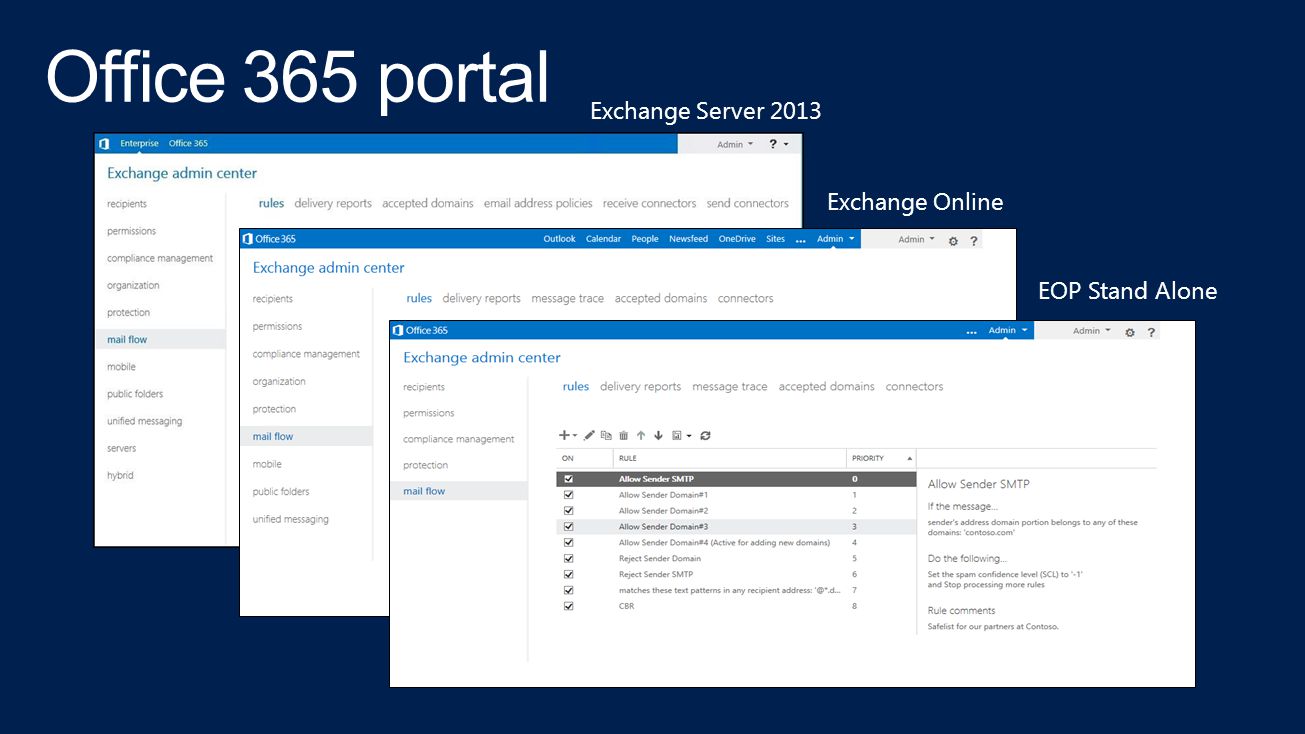The width and height of the screenshot is (1305, 734).
Task: Open accepted domains tab in EOP window
Action: pyautogui.click(x=827, y=387)
